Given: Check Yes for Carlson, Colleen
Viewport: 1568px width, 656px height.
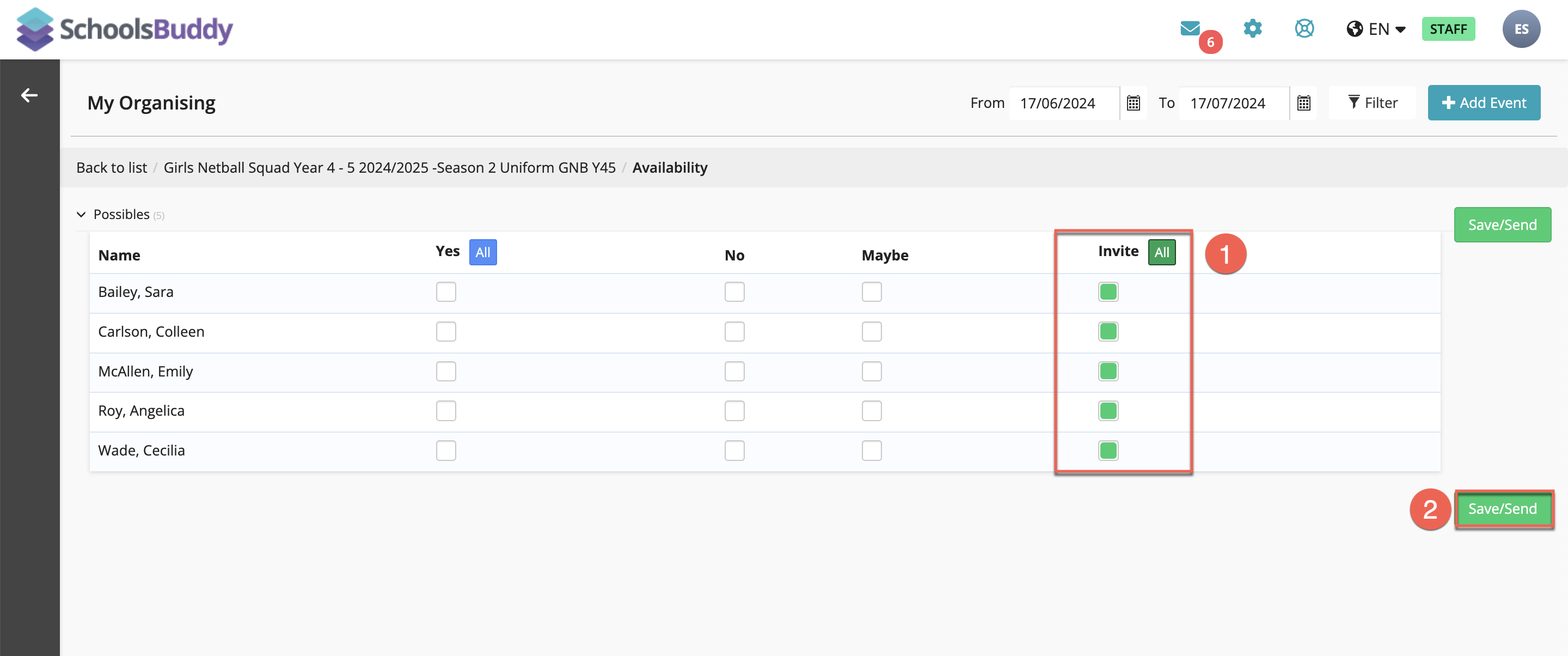Looking at the screenshot, I should [445, 331].
